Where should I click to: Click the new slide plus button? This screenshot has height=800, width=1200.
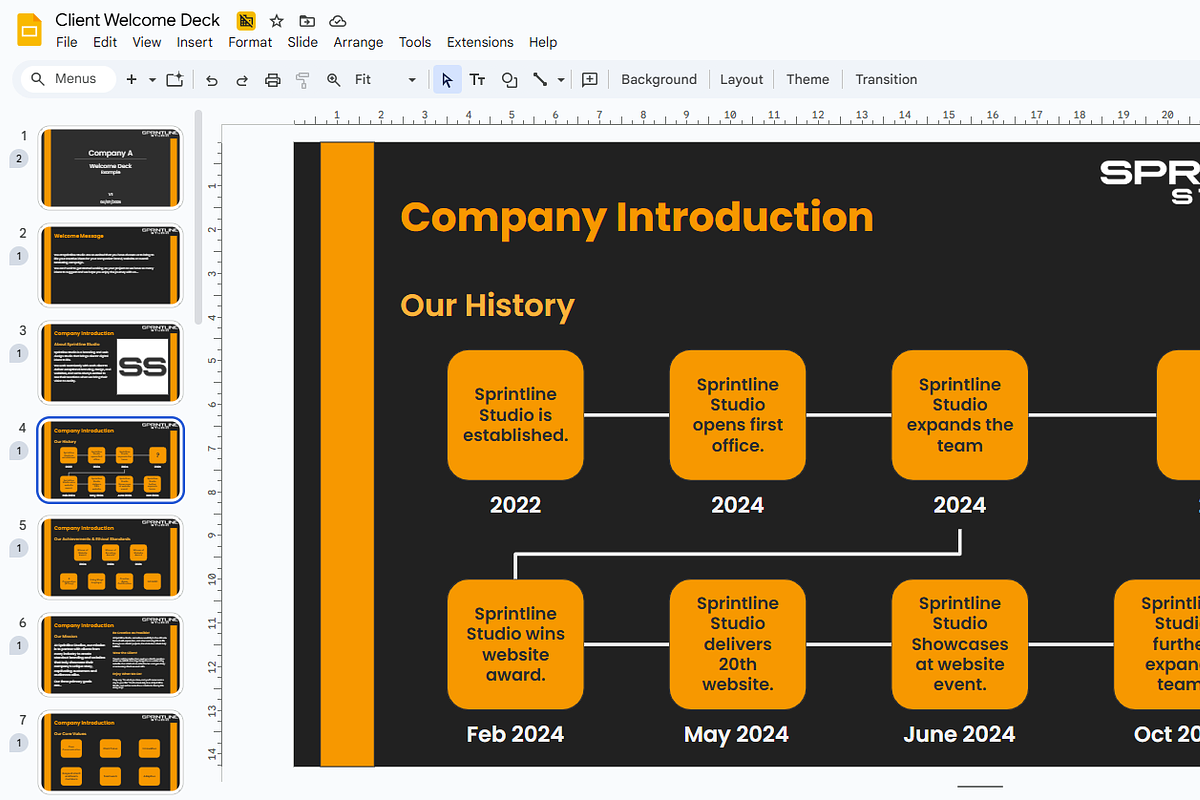131,80
